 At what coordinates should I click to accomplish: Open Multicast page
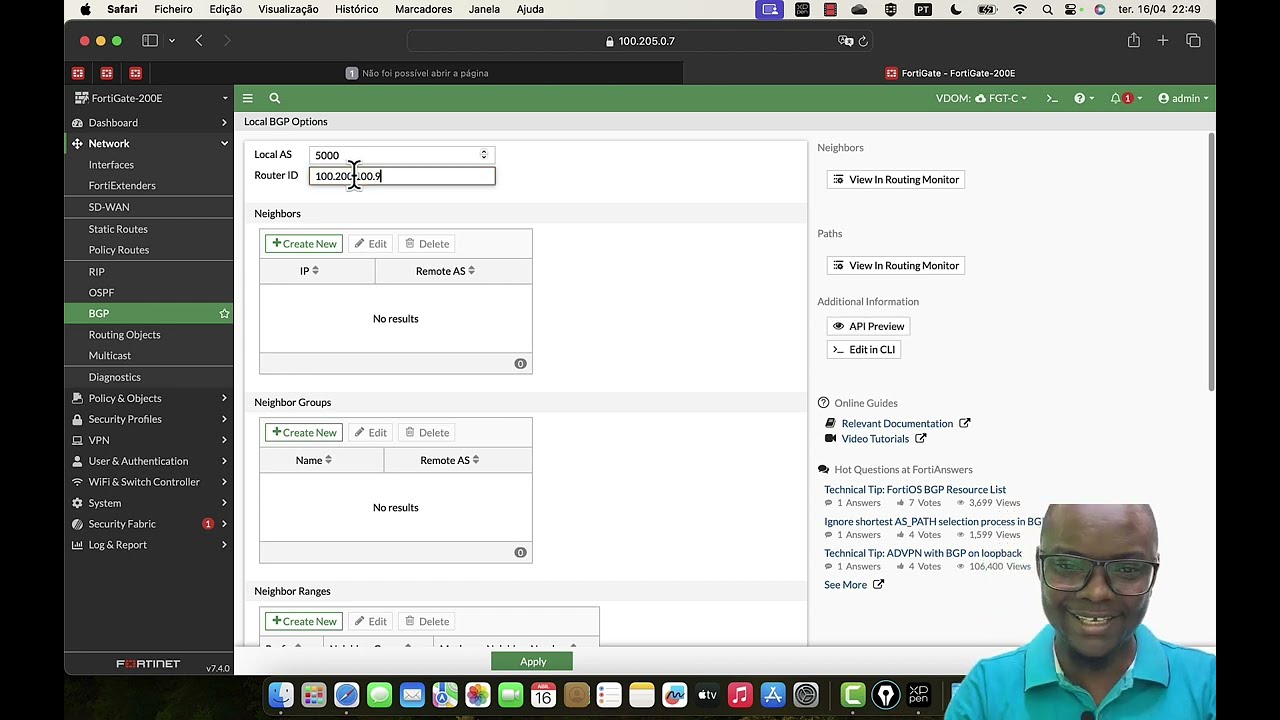click(110, 355)
